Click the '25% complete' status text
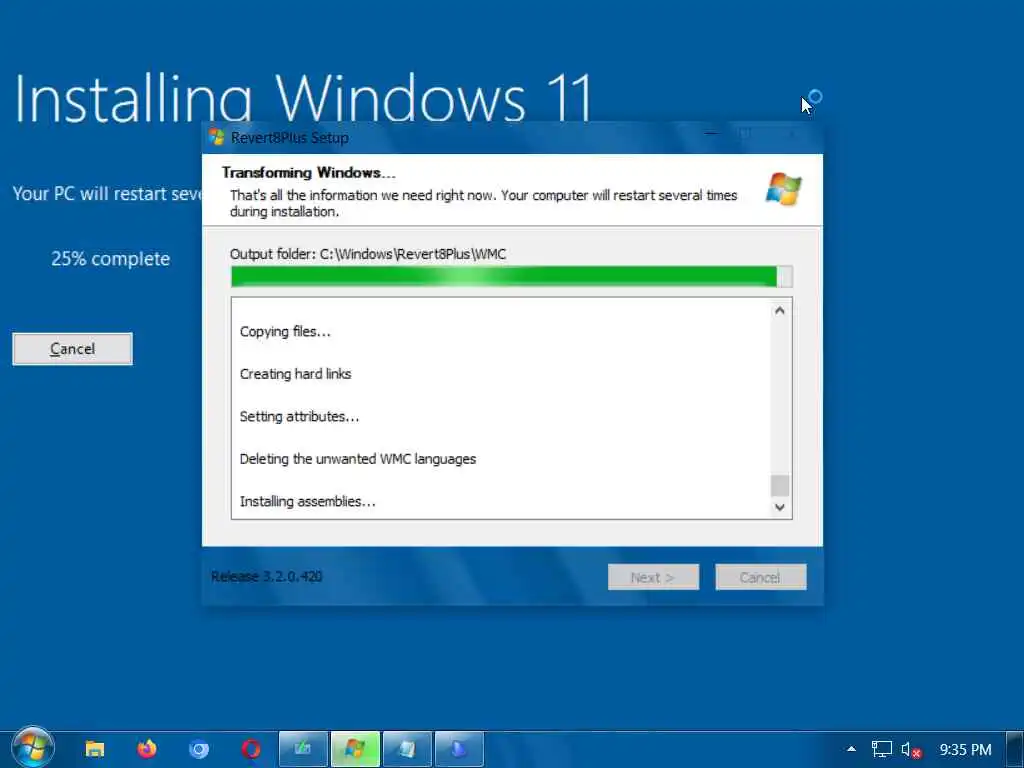1024x768 pixels. pos(110,259)
